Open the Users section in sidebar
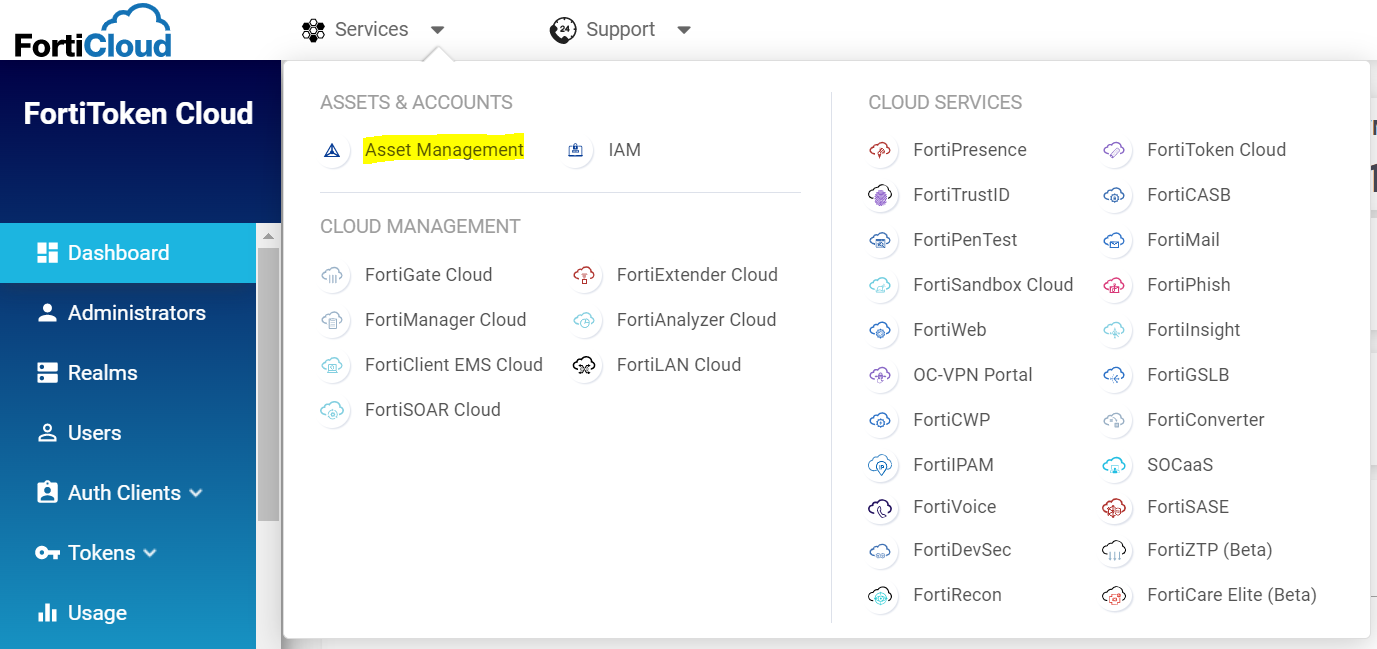The image size is (1377, 649). pos(96,432)
